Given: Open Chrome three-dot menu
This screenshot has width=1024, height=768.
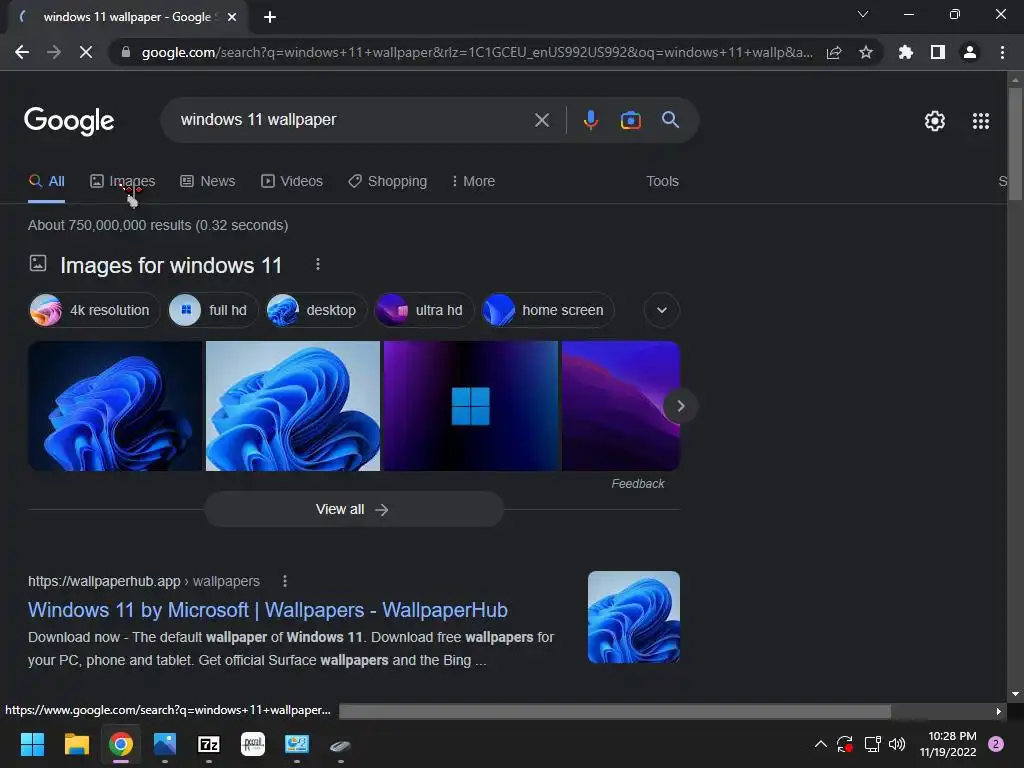Looking at the screenshot, I should pyautogui.click(x=1002, y=52).
